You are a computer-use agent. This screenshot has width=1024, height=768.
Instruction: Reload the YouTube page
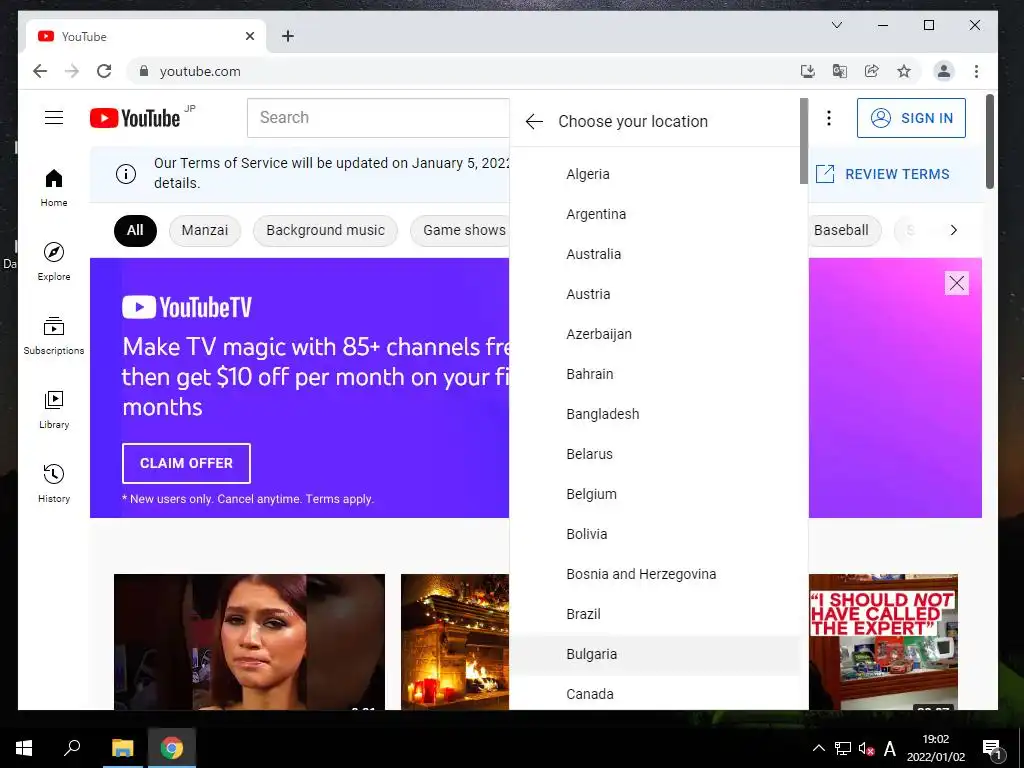(x=104, y=71)
